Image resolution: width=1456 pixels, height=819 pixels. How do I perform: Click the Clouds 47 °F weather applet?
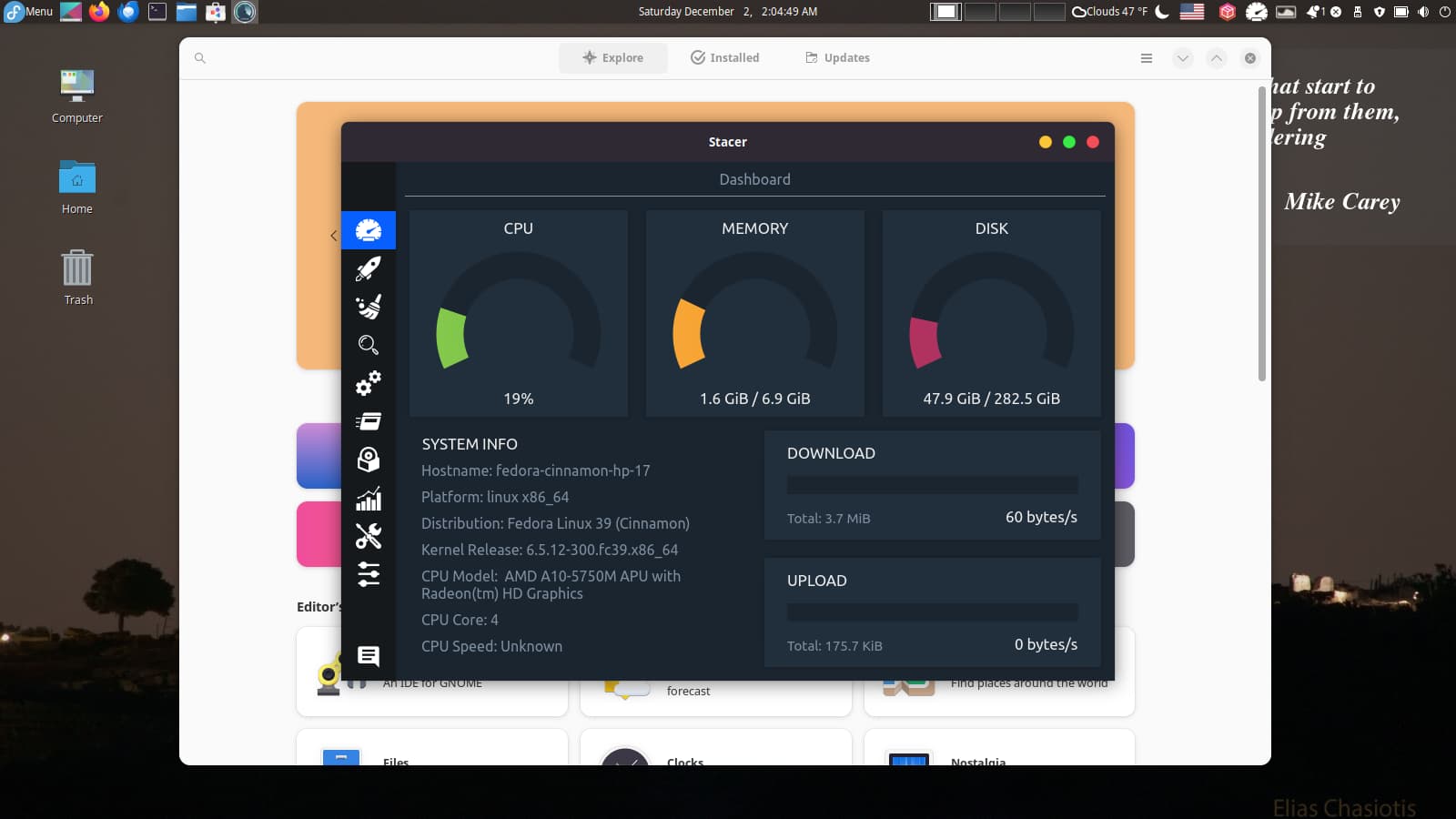coord(1110,12)
